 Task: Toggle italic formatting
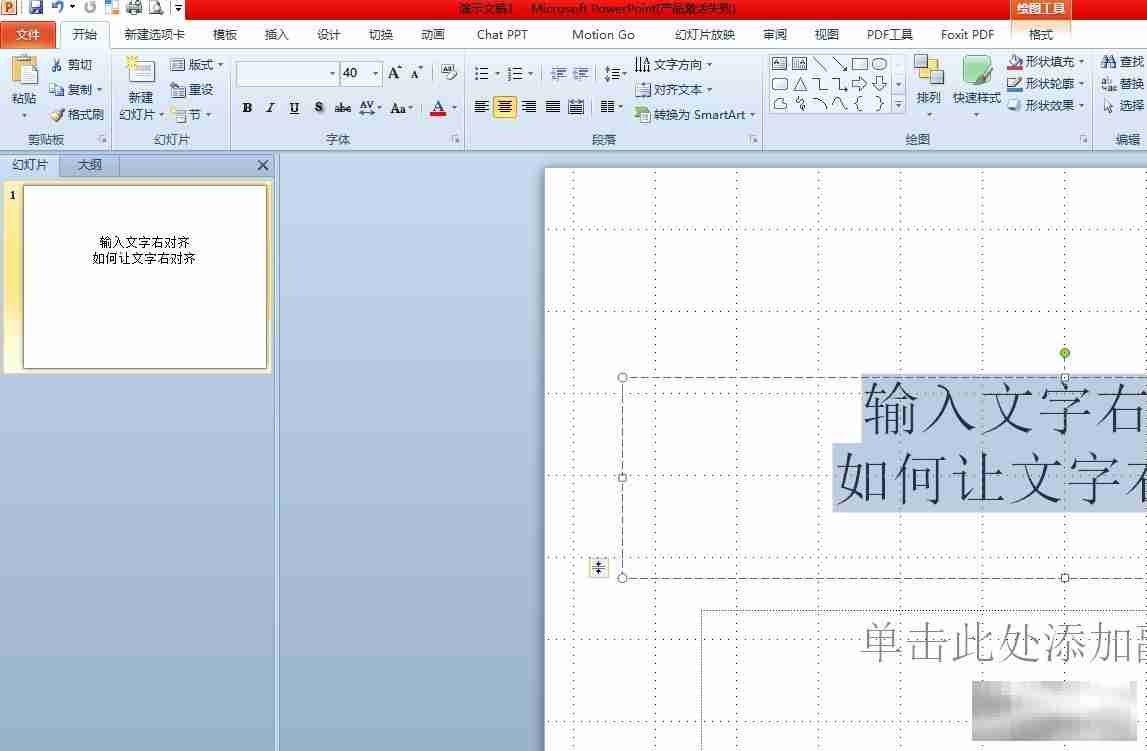(x=270, y=107)
